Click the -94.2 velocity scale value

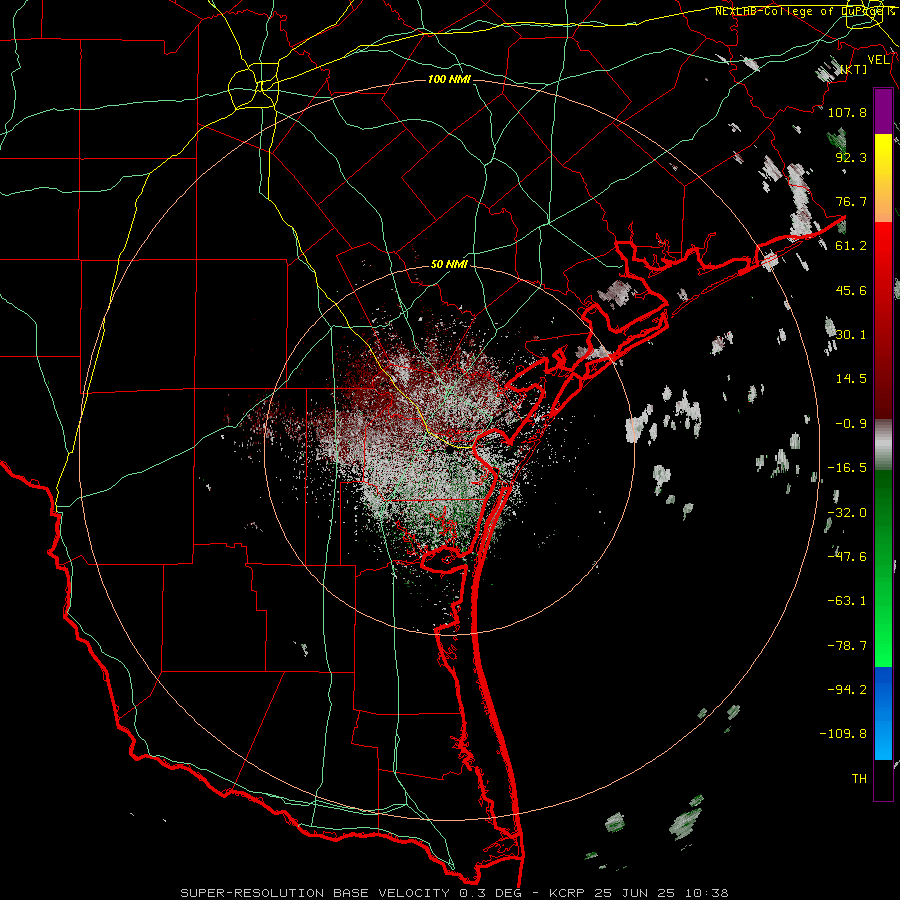pos(847,690)
